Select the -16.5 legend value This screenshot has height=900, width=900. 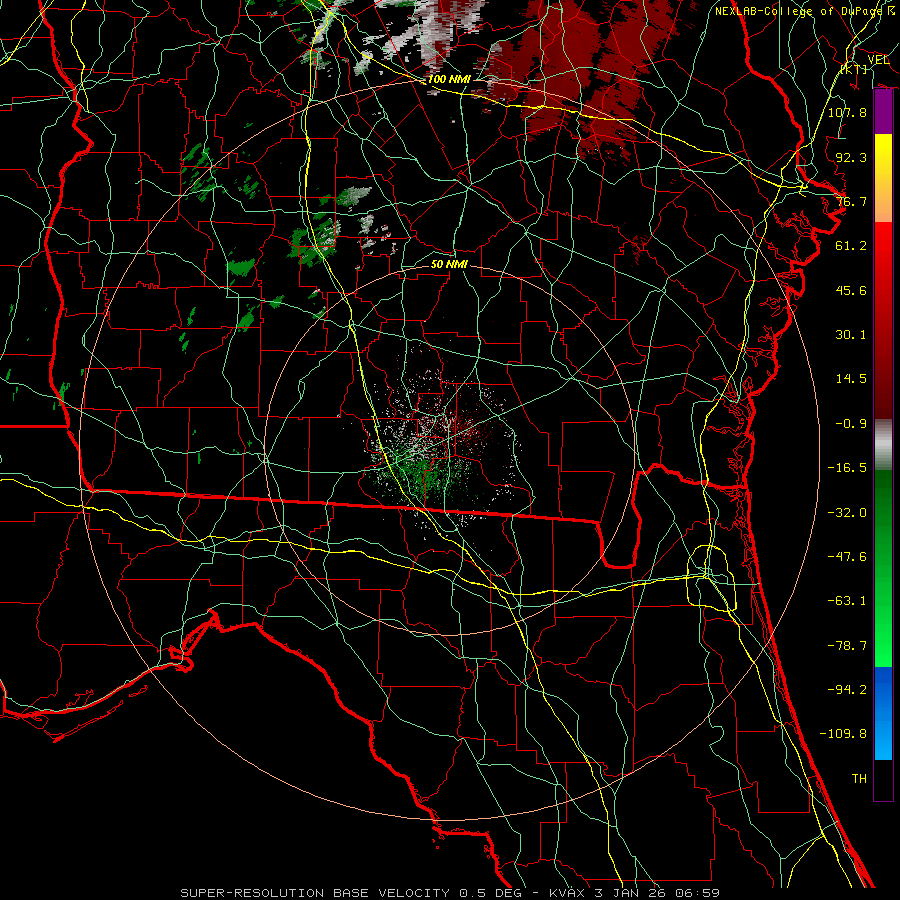point(847,468)
